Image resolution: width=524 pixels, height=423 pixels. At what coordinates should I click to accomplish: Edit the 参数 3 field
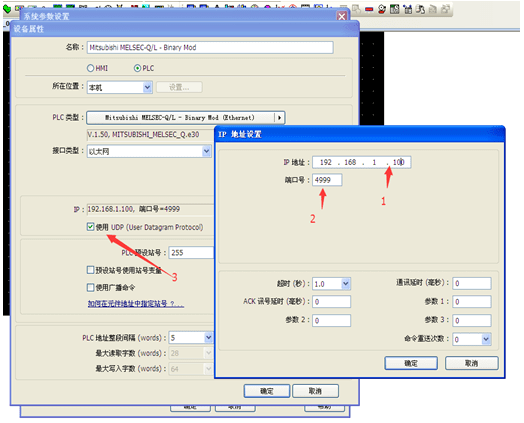pos(472,320)
